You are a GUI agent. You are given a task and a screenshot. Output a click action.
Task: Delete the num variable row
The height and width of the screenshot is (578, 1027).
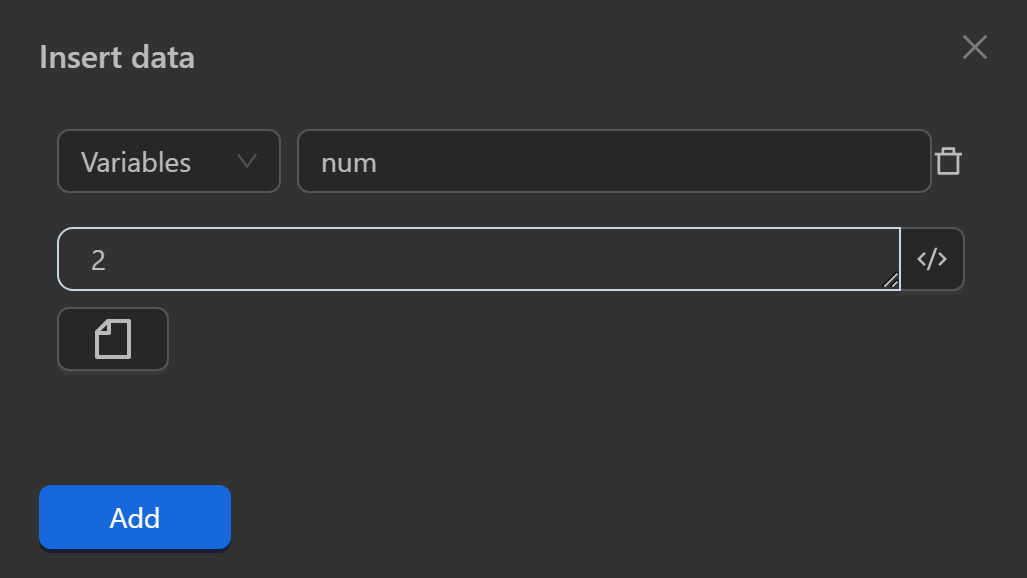pos(948,161)
